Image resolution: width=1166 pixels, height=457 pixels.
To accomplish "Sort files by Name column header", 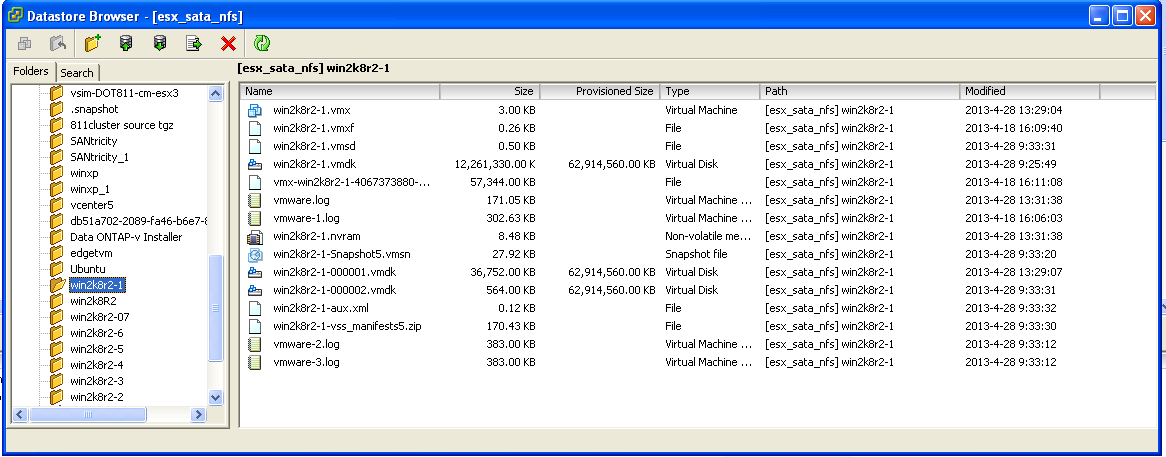I will (340, 91).
